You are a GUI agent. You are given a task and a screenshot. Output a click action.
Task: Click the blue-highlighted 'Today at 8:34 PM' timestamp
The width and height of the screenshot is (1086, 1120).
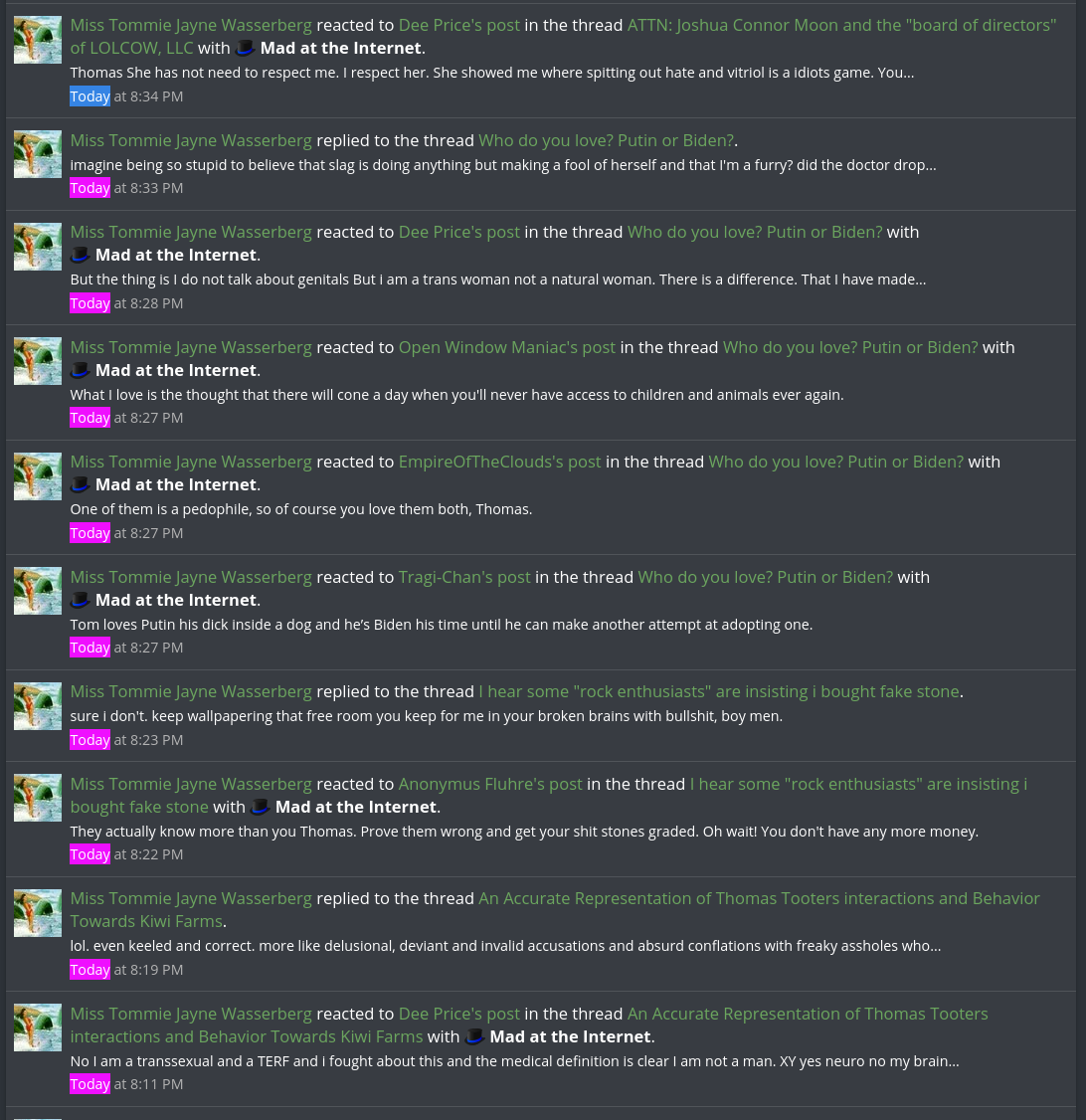[x=126, y=96]
